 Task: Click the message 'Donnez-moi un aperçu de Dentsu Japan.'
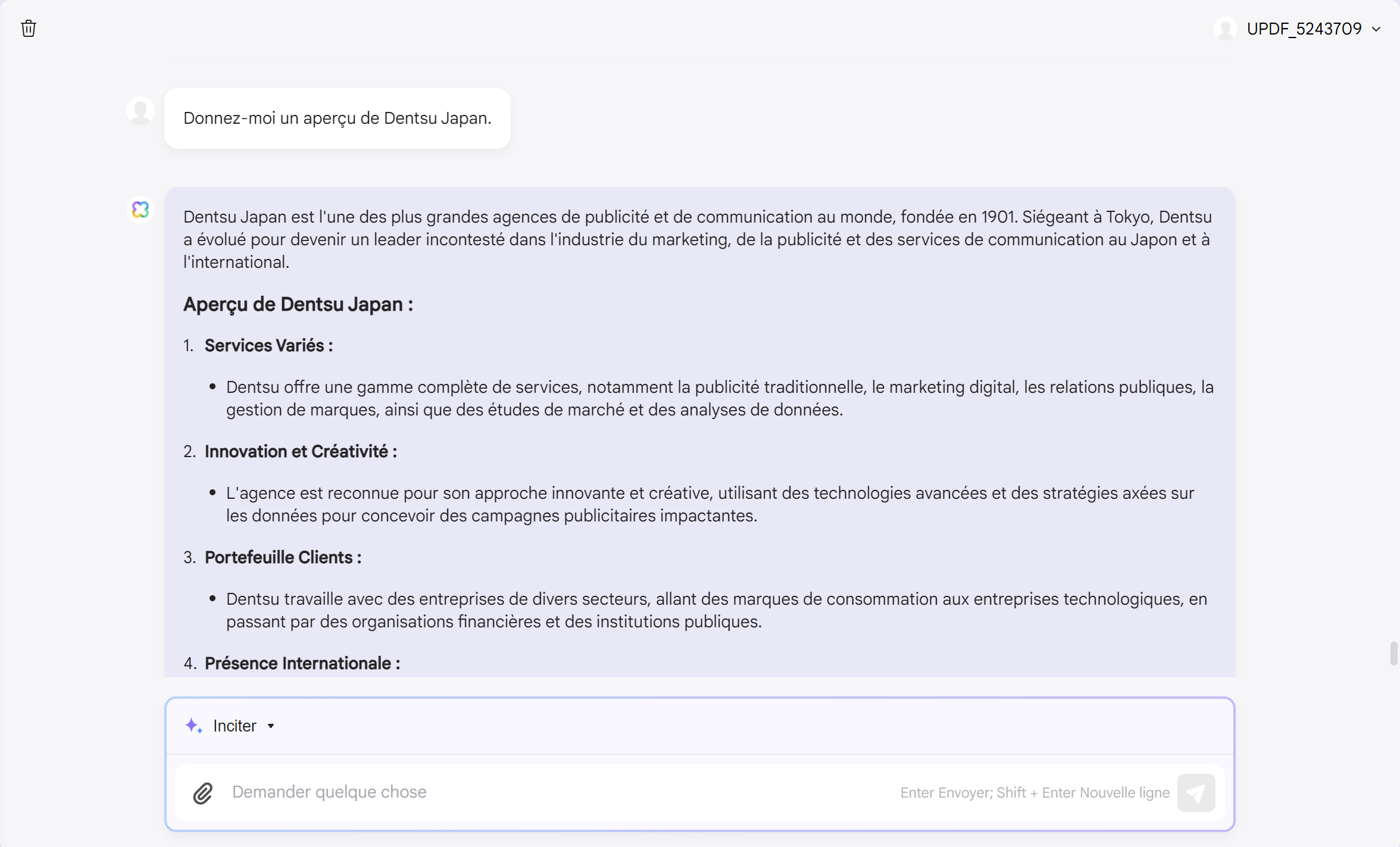(x=337, y=118)
